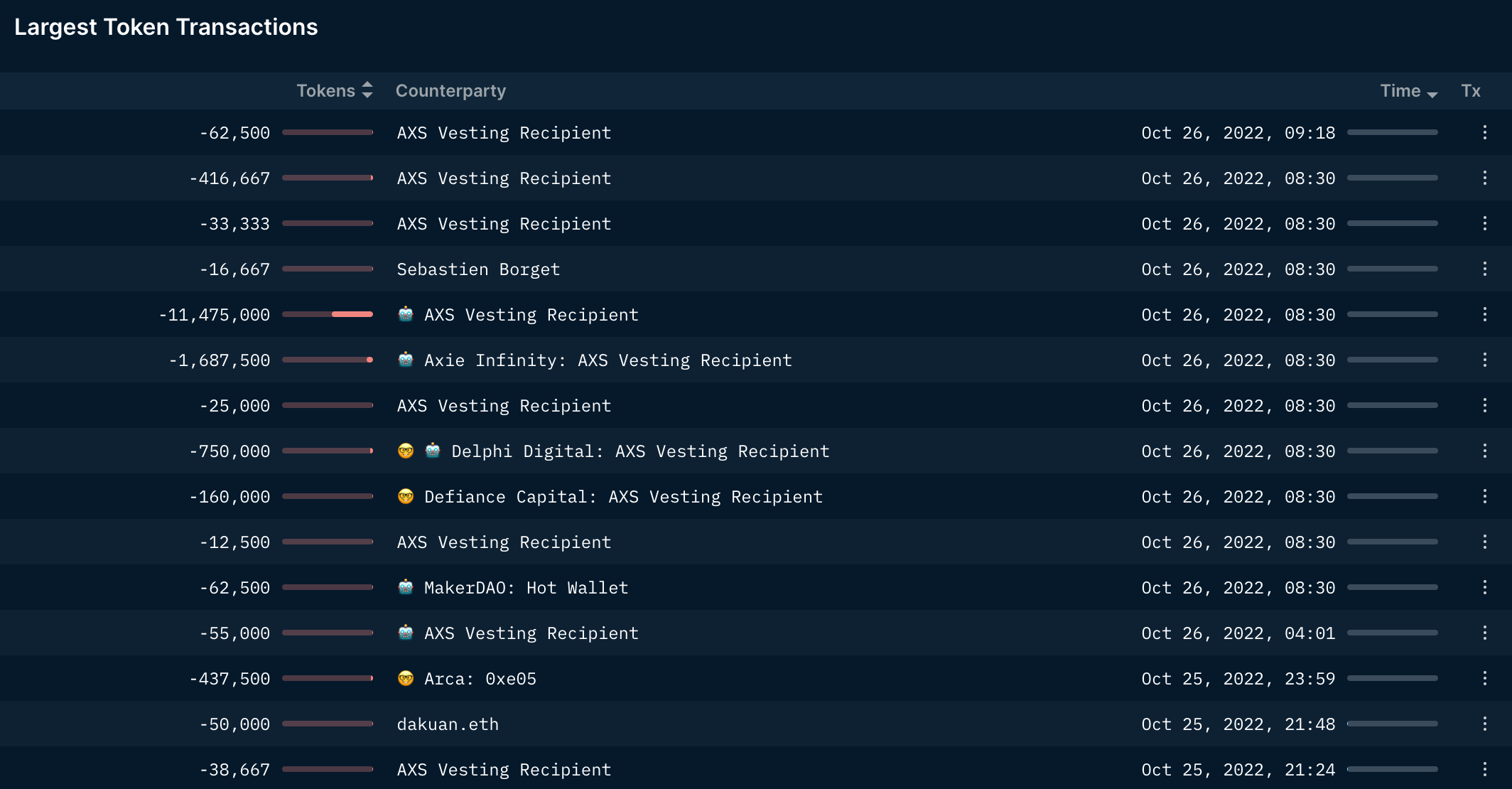Click timestamp Oct 25, 2022, 23:59
This screenshot has width=1512, height=789.
pyautogui.click(x=1238, y=679)
